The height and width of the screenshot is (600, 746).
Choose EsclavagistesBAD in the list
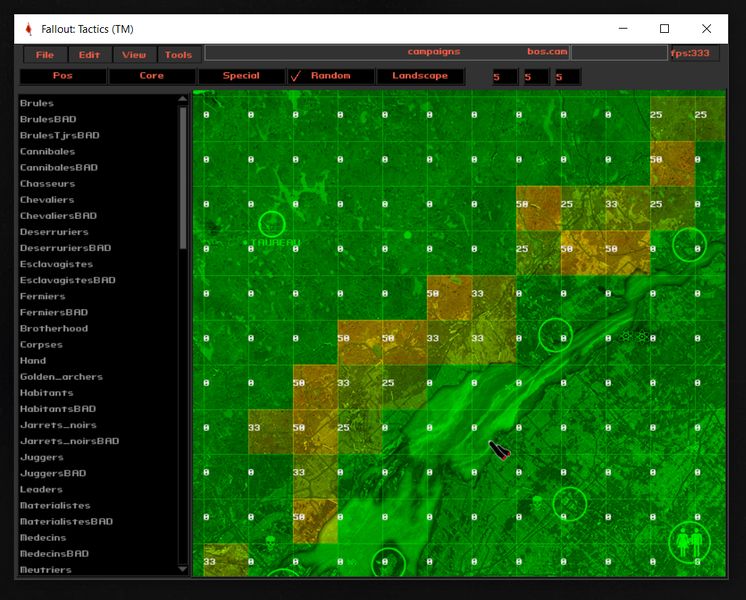68,280
